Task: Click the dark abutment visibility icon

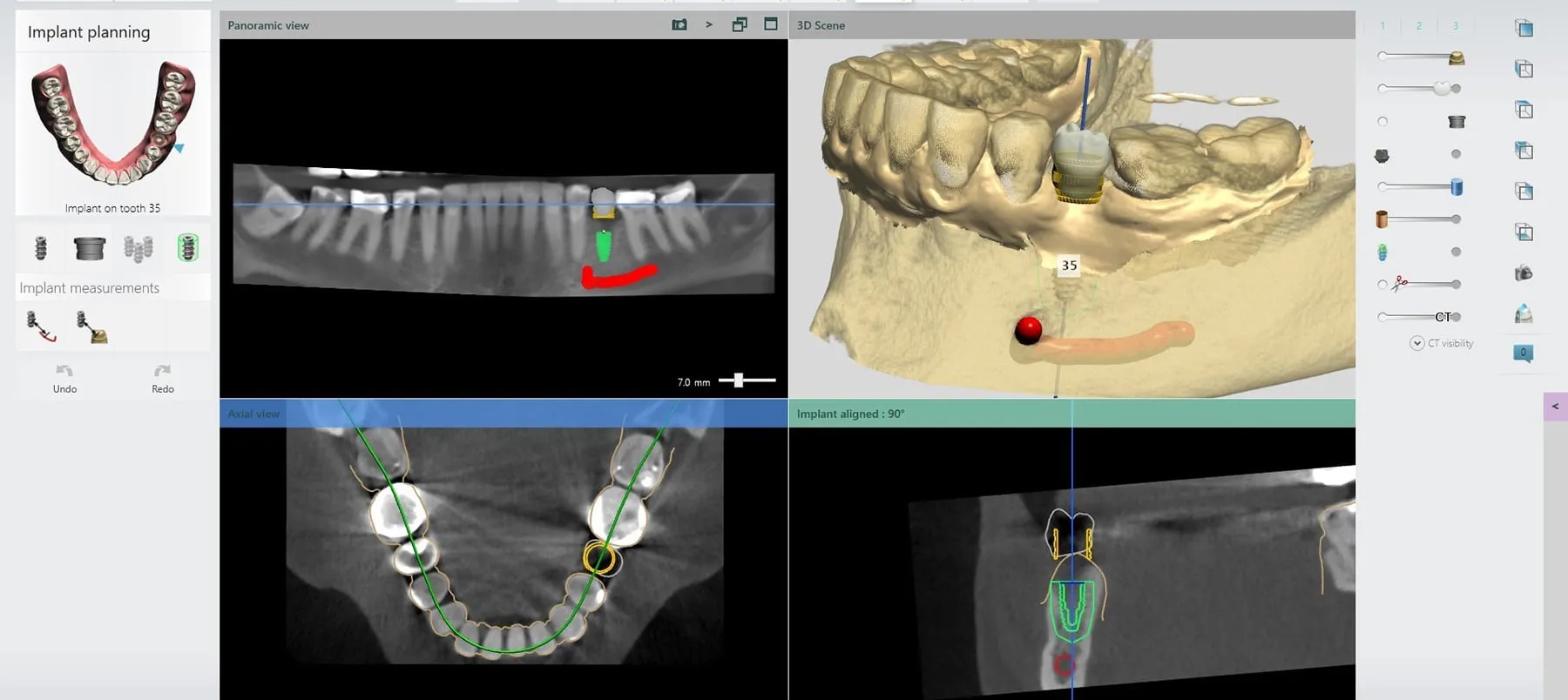Action: pyautogui.click(x=1382, y=156)
